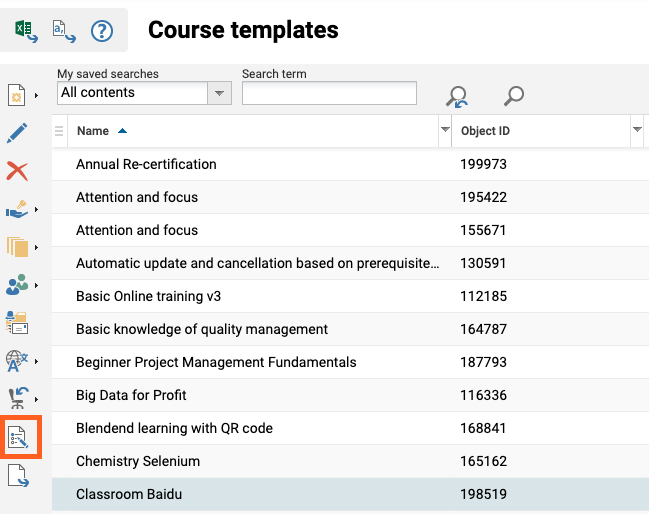Click the Search term input field

click(329, 93)
